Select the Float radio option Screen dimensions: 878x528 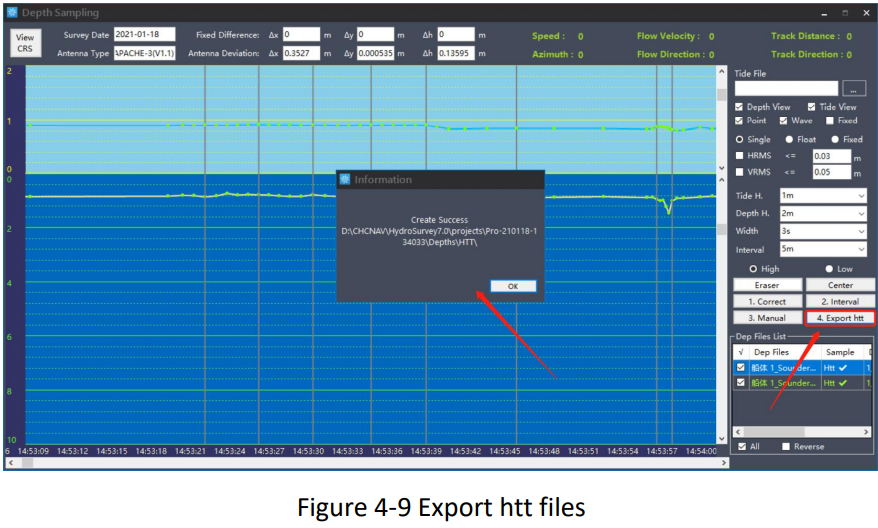tap(790, 139)
